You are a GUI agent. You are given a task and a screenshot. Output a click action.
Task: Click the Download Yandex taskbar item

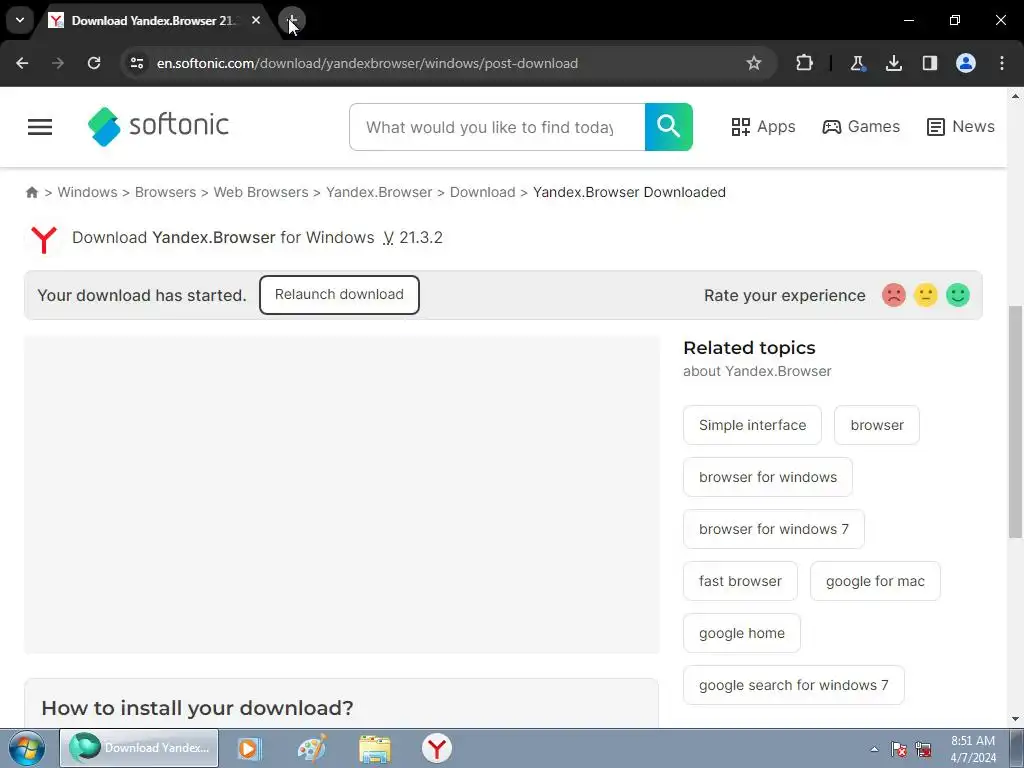point(139,748)
